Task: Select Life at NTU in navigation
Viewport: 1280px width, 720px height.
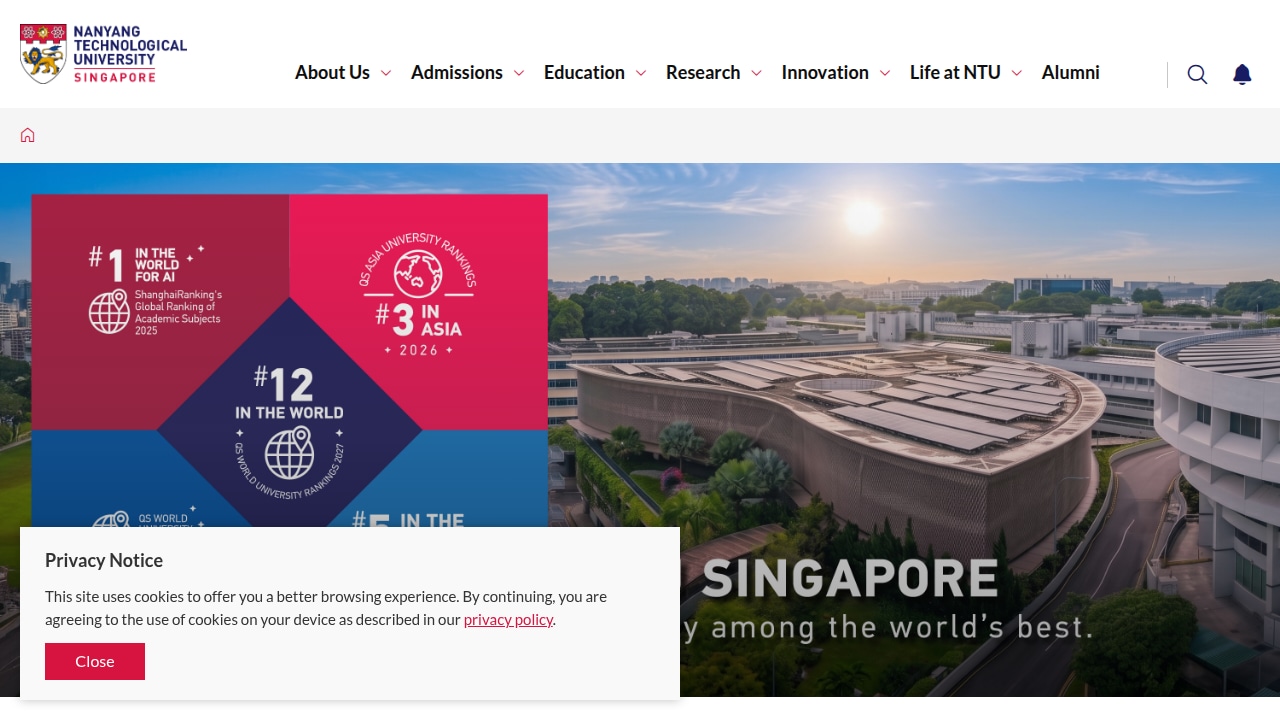Action: 955,72
